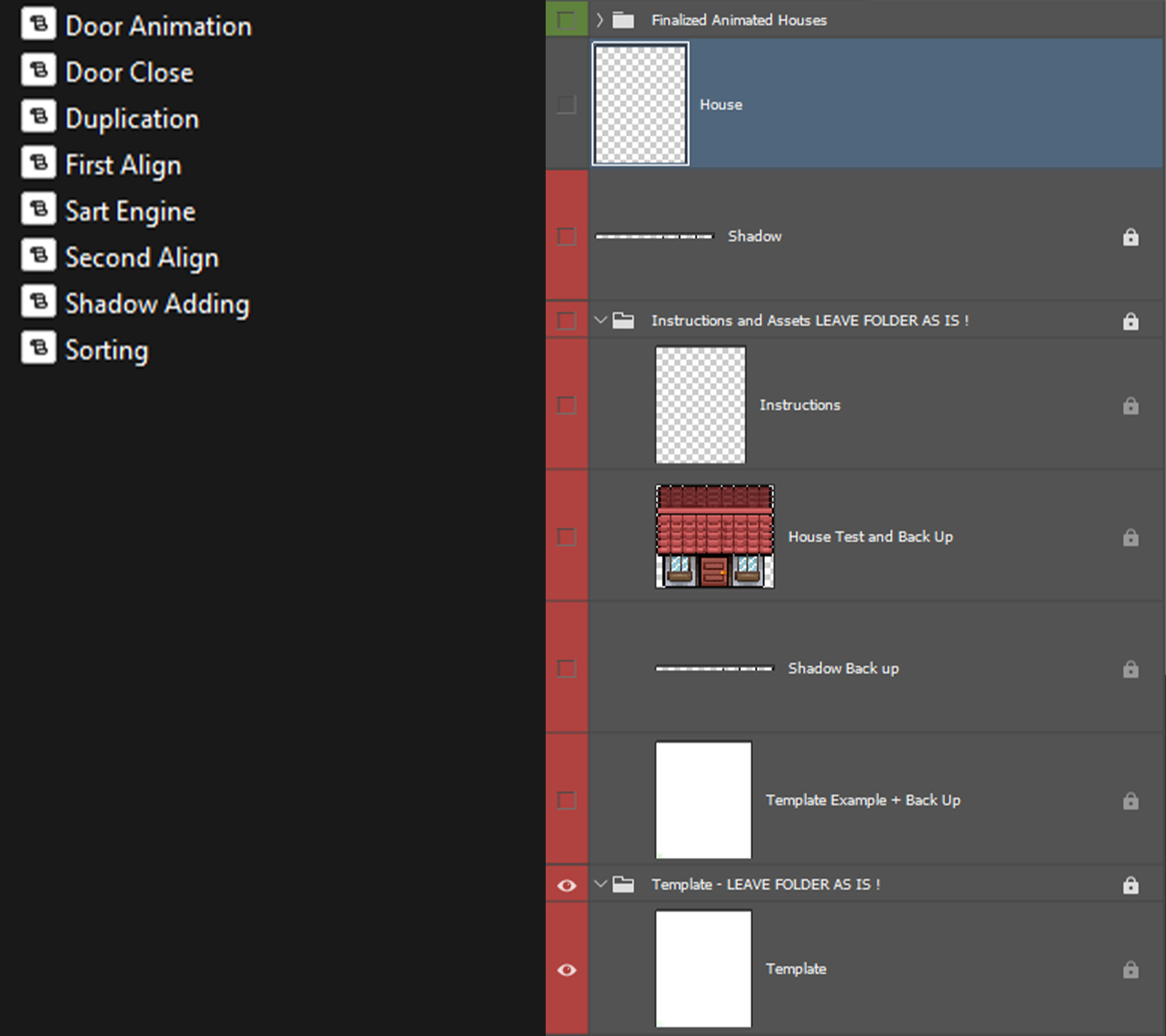1166x1036 pixels.
Task: Show the House layer visibility box
Action: tap(566, 104)
